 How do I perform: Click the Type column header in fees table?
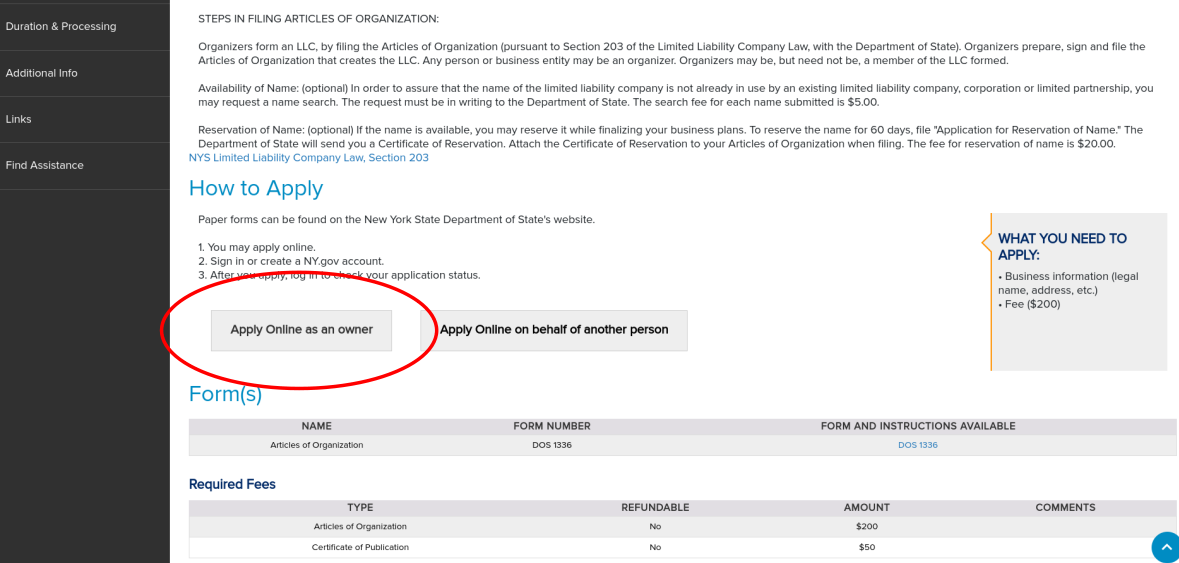pos(360,507)
